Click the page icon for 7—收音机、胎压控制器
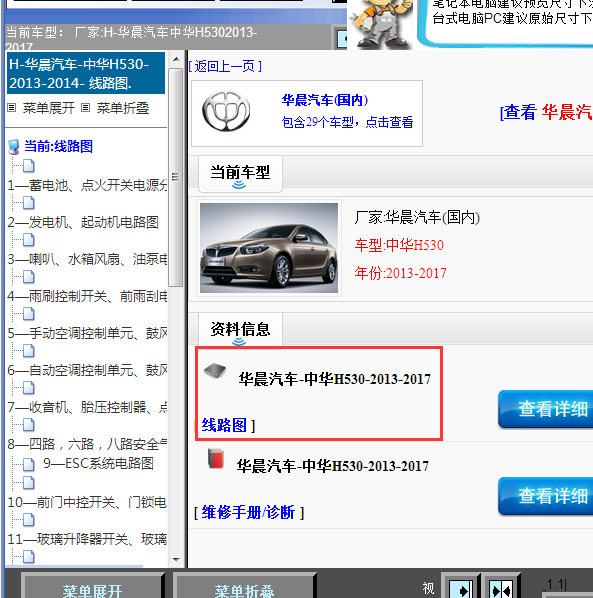 [29, 388]
